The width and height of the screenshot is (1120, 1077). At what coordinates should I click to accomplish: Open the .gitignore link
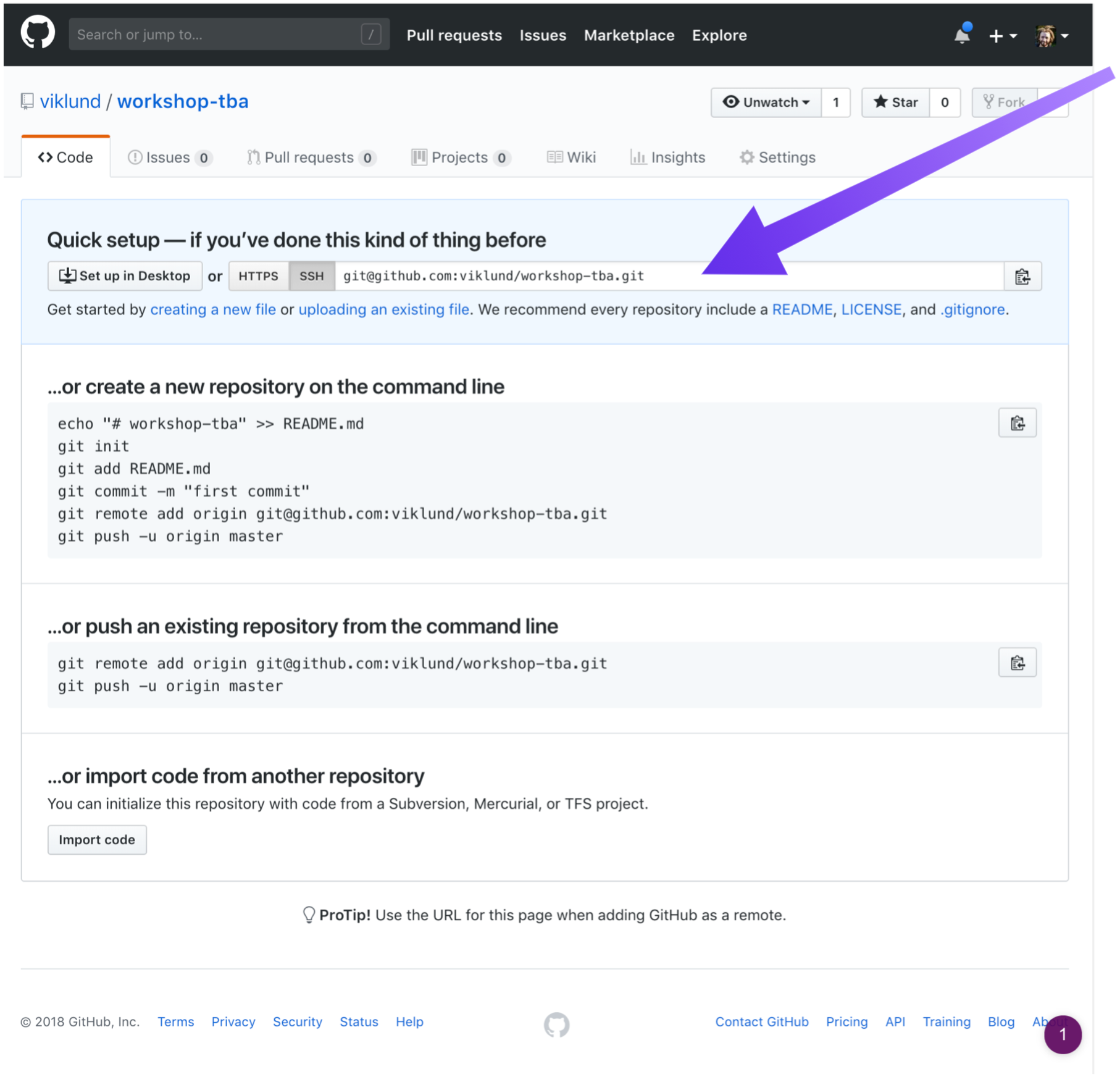(x=972, y=309)
